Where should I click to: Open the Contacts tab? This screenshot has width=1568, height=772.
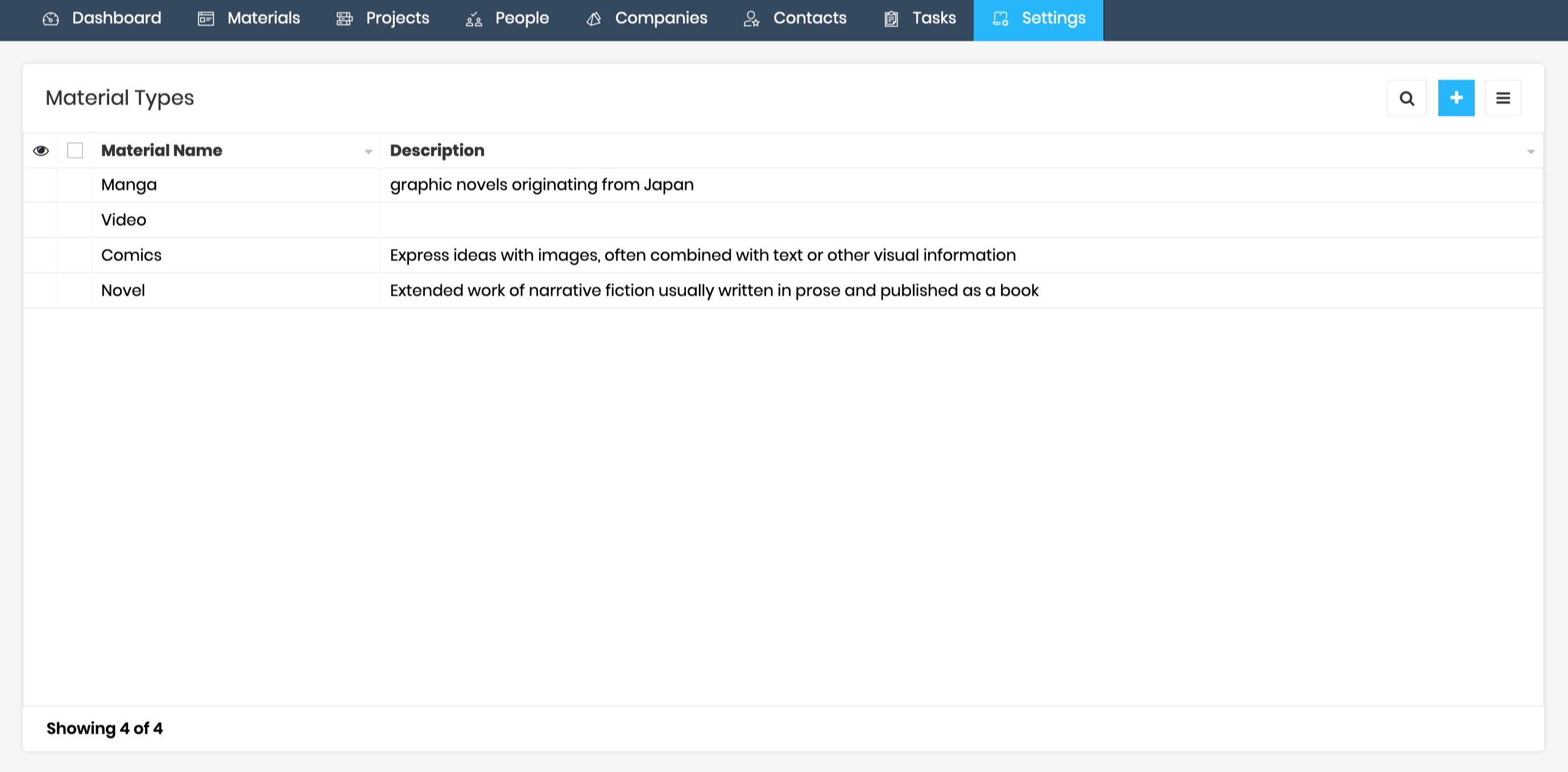pos(795,19)
